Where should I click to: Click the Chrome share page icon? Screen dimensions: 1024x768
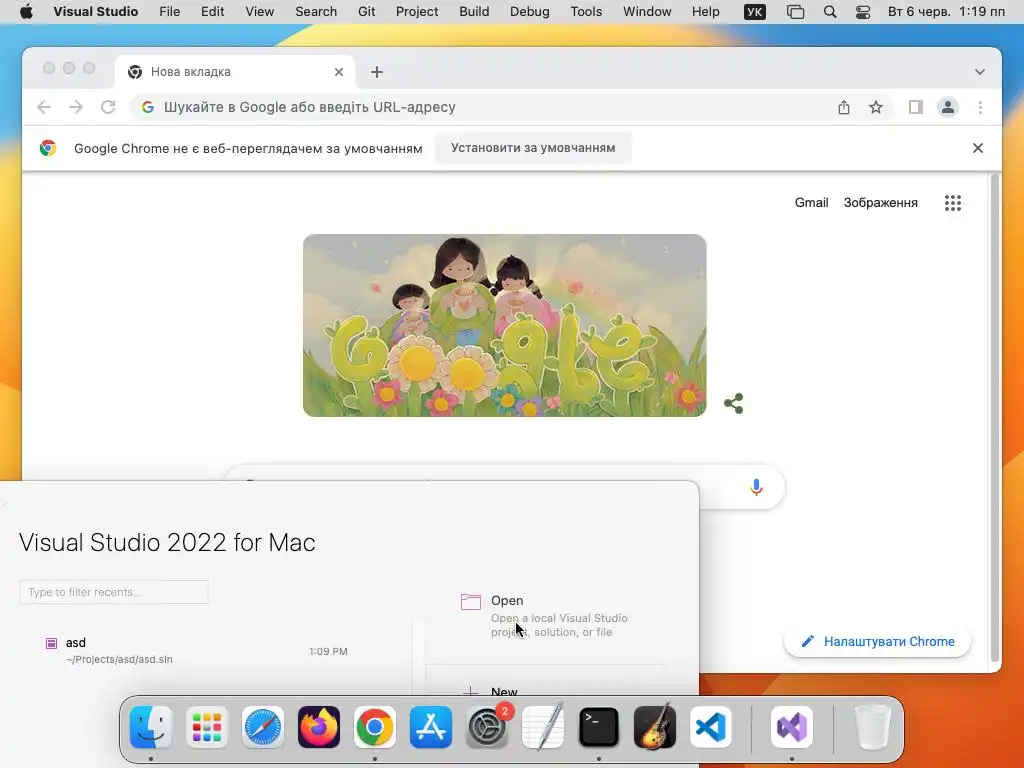tap(844, 107)
